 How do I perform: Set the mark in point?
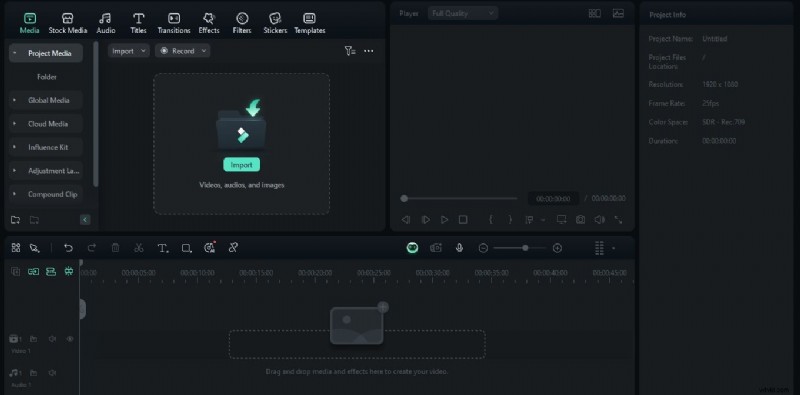tap(491, 219)
